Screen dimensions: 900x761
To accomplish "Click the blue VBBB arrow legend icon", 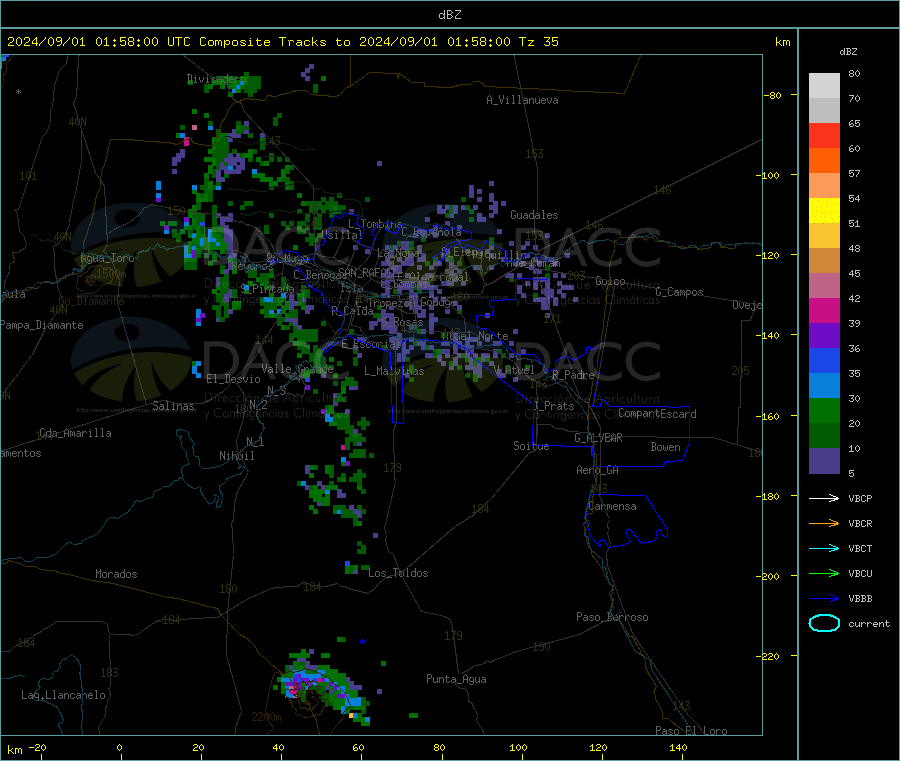I will [x=824, y=599].
